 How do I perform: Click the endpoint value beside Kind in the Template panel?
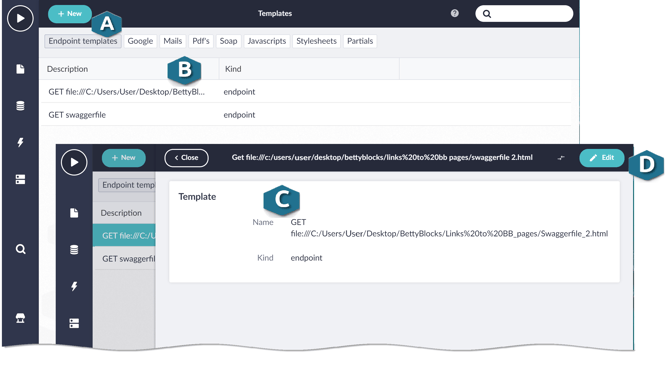point(306,258)
